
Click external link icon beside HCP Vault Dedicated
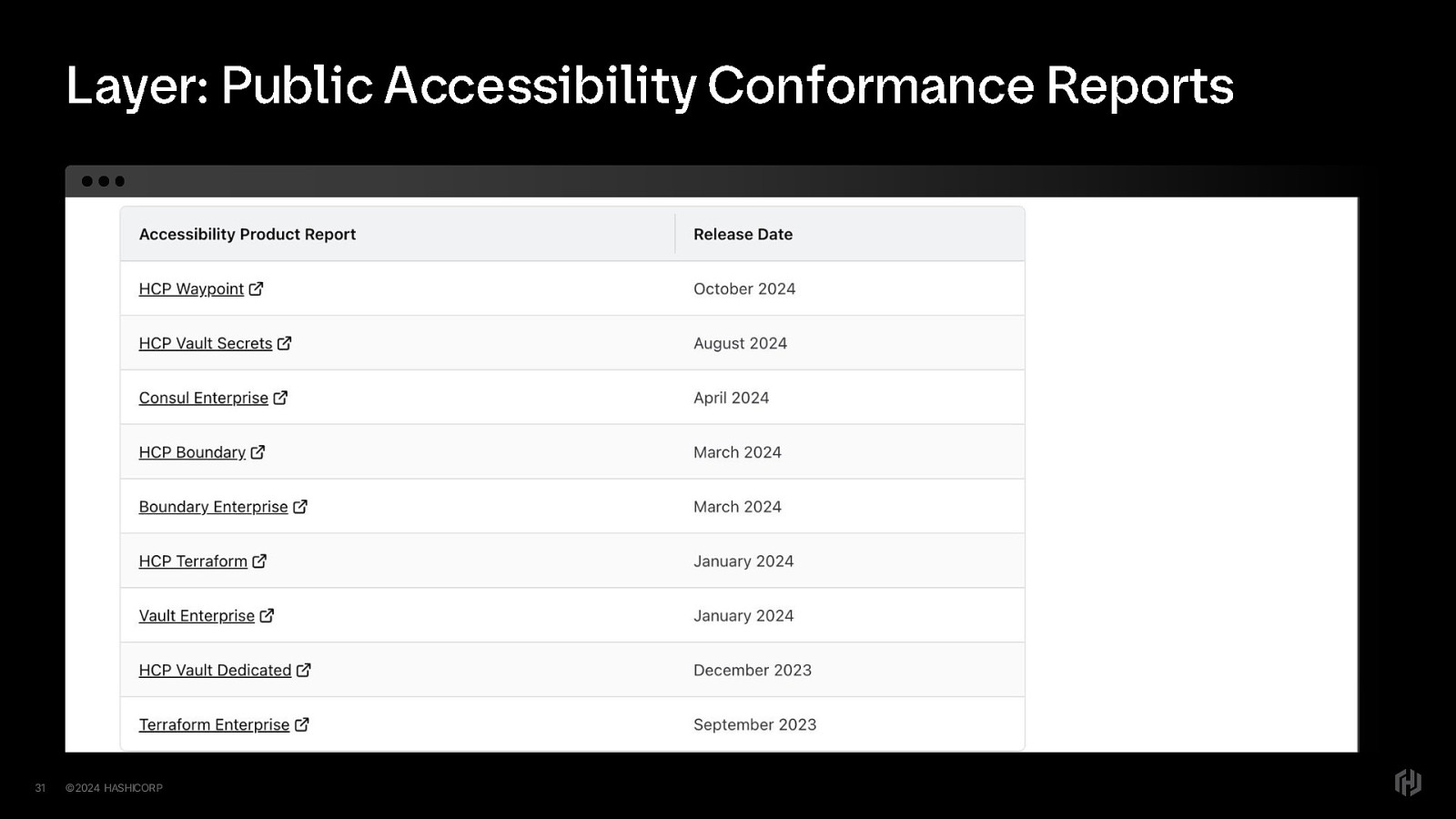(x=304, y=671)
